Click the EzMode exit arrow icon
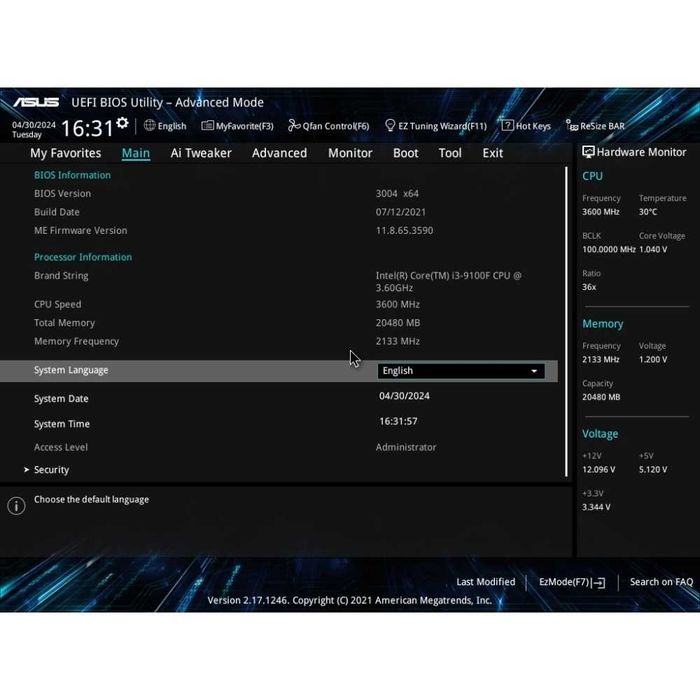 point(600,583)
